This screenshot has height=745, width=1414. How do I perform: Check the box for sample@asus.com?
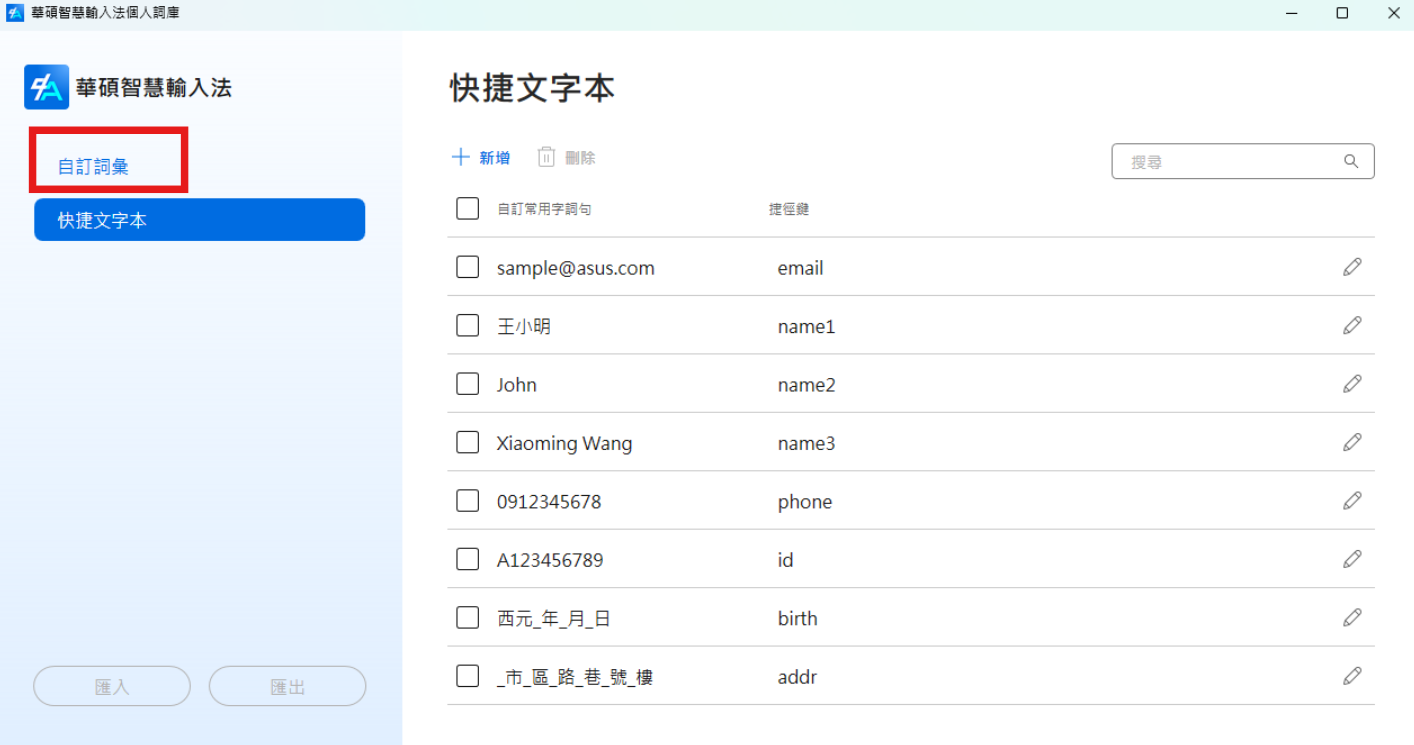click(x=467, y=267)
